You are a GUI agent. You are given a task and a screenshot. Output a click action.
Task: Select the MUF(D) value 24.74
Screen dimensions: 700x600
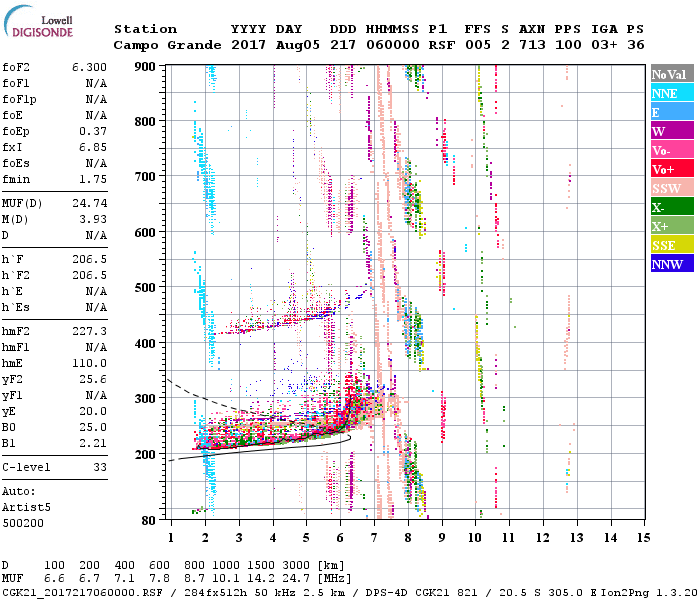[90, 202]
